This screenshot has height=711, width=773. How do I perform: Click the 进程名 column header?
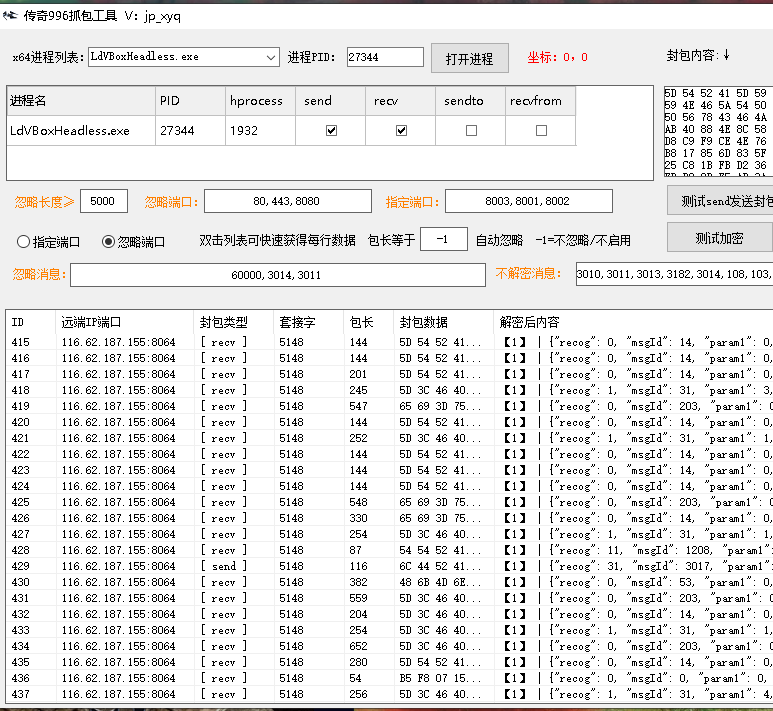[81, 101]
